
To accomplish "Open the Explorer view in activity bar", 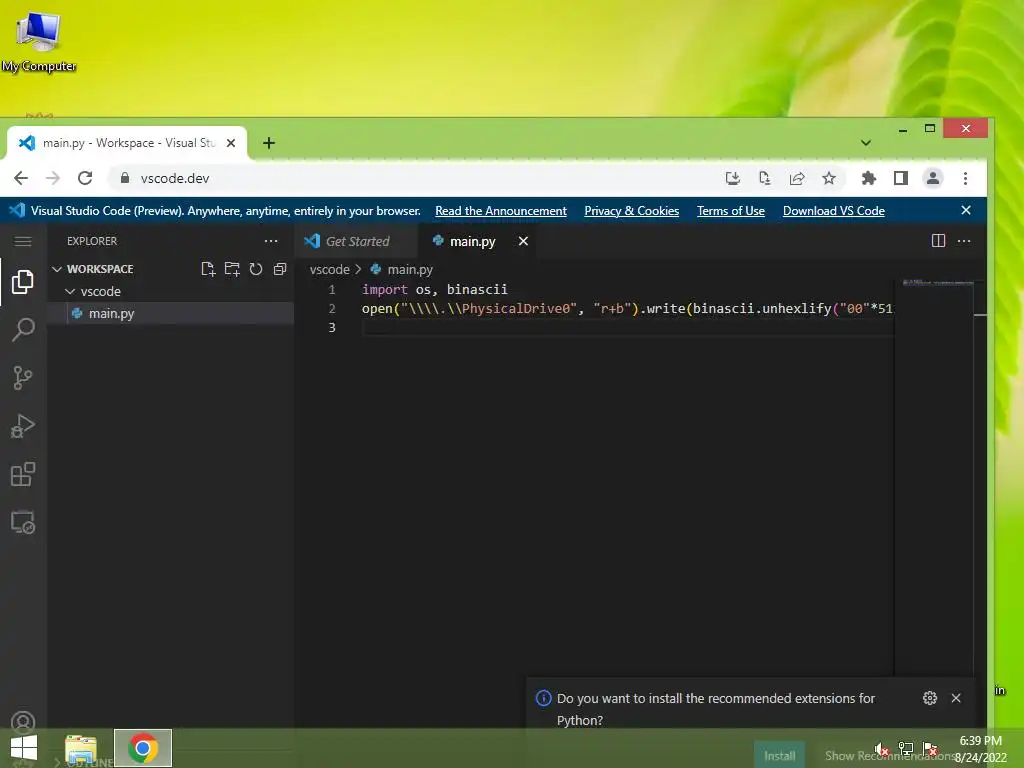I will click(x=23, y=281).
